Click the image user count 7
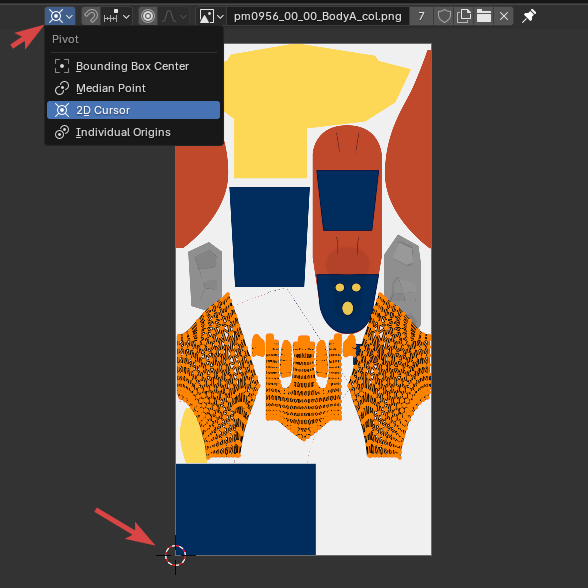 pos(422,16)
